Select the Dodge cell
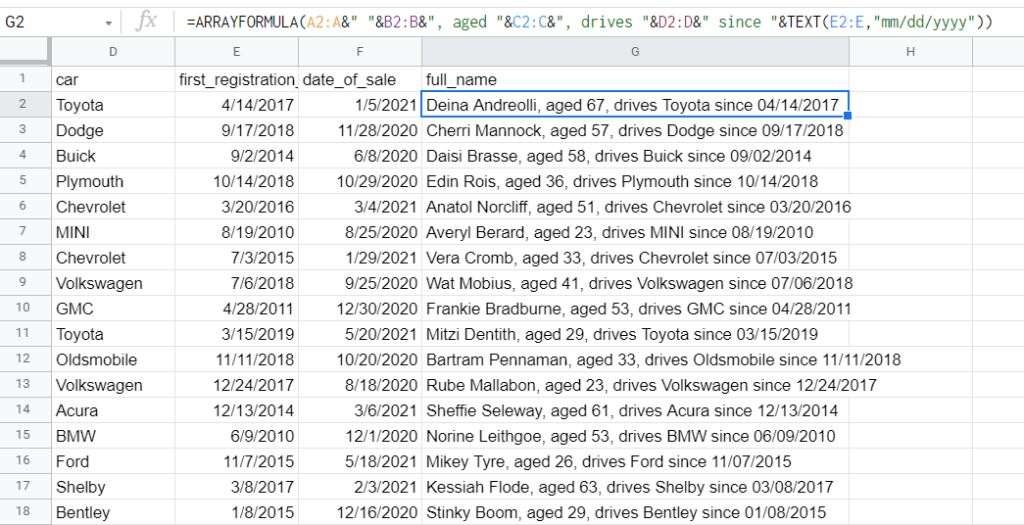The width and height of the screenshot is (1024, 525). pyautogui.click(x=113, y=130)
